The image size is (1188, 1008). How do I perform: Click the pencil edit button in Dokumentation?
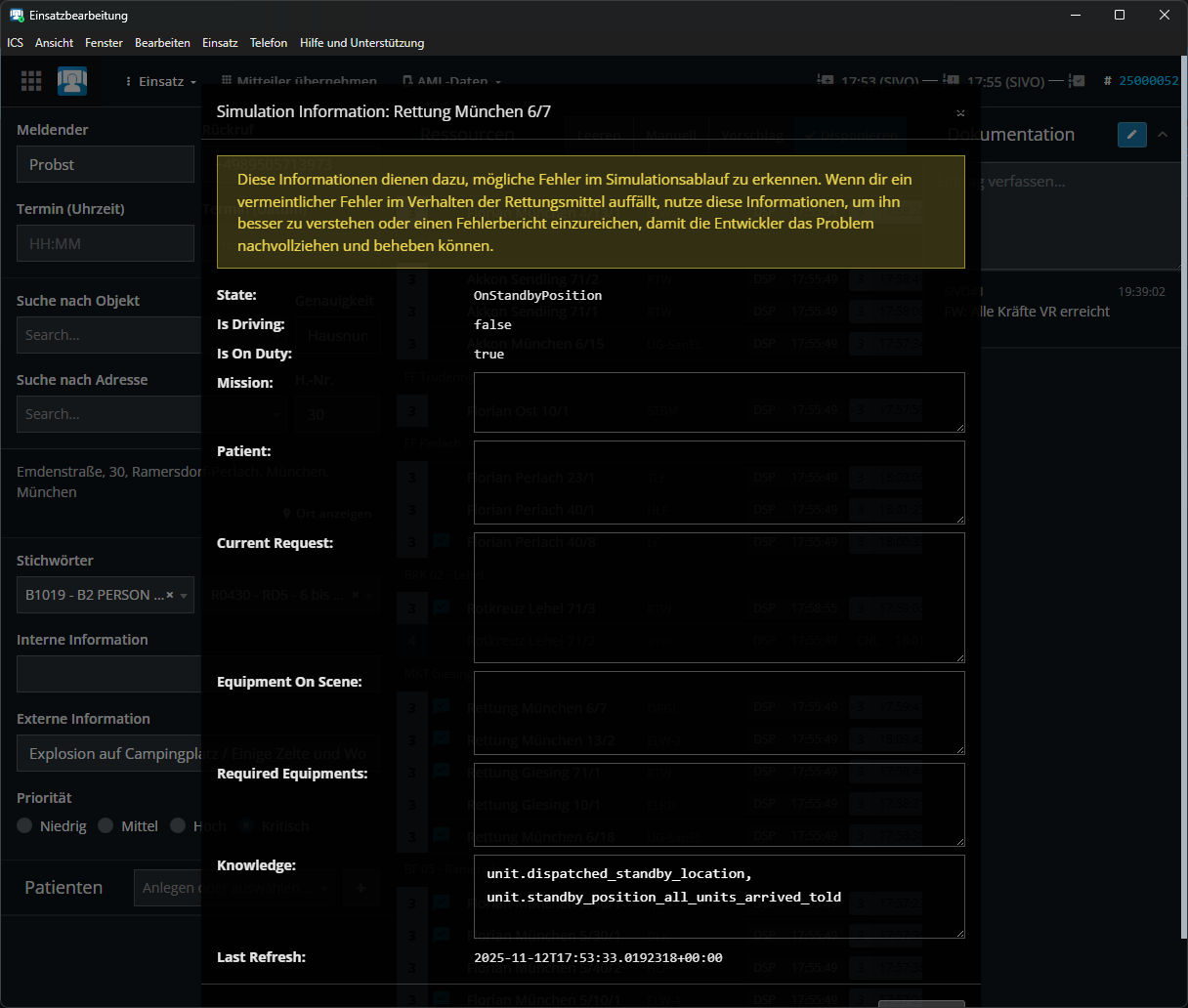pyautogui.click(x=1131, y=135)
